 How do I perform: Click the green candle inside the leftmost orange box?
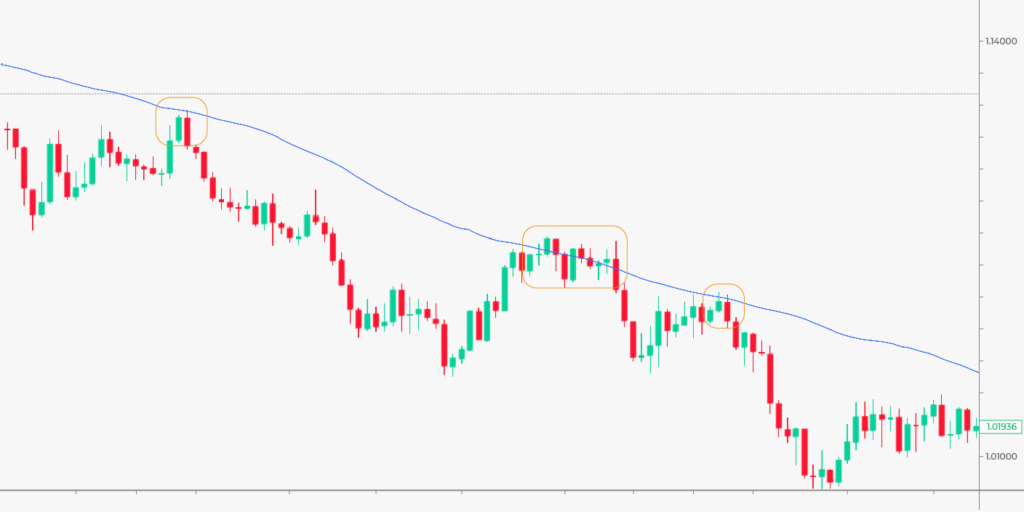click(x=178, y=130)
